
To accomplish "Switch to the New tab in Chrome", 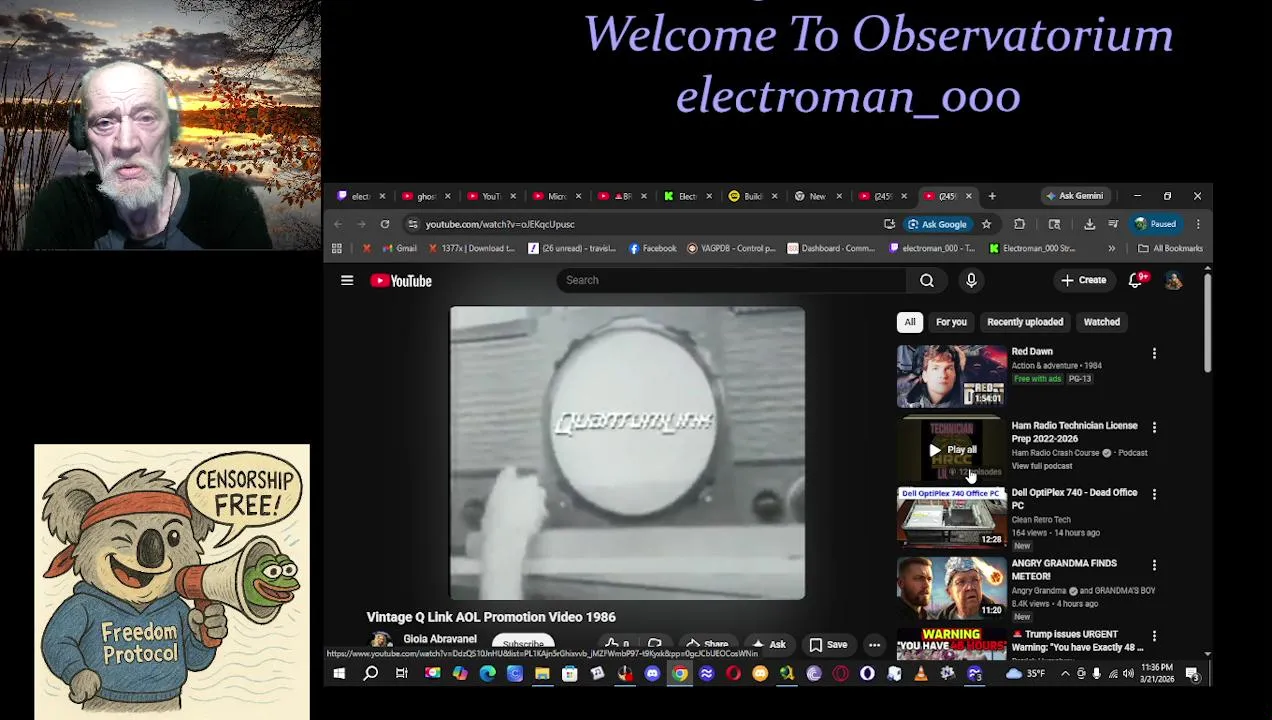I will click(817, 196).
